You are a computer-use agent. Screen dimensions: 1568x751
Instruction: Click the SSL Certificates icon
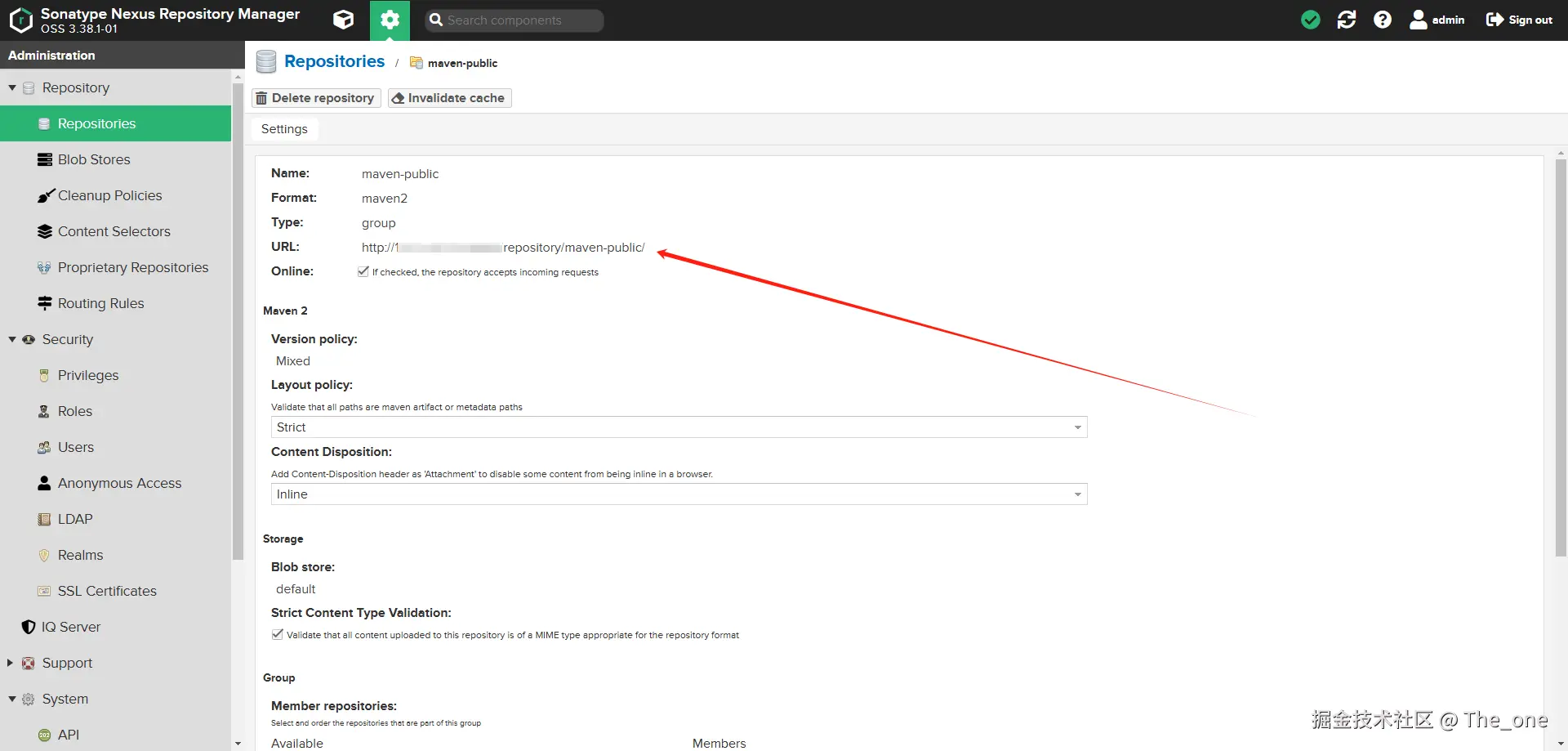tap(44, 591)
